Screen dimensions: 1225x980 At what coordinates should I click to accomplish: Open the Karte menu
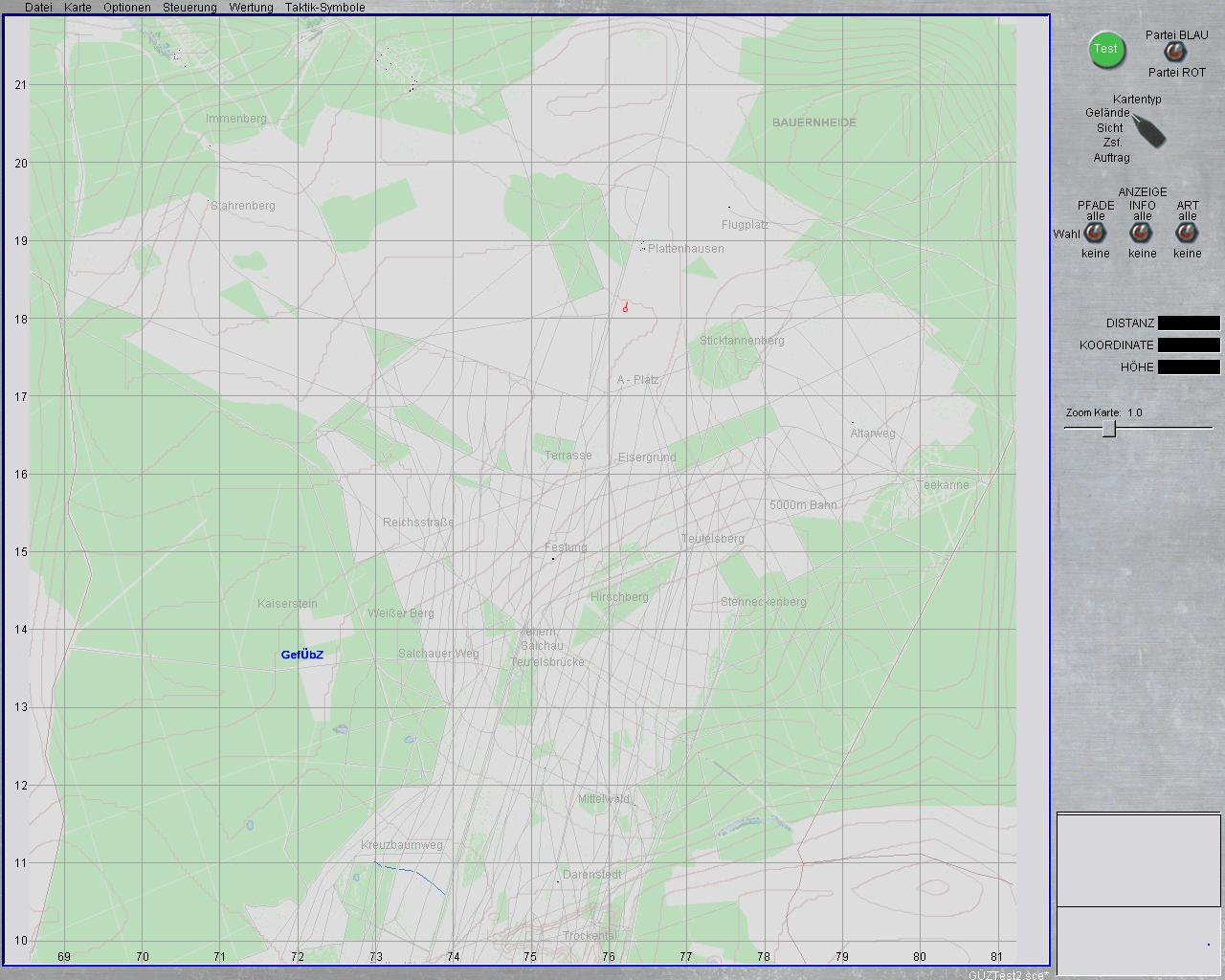(x=78, y=8)
